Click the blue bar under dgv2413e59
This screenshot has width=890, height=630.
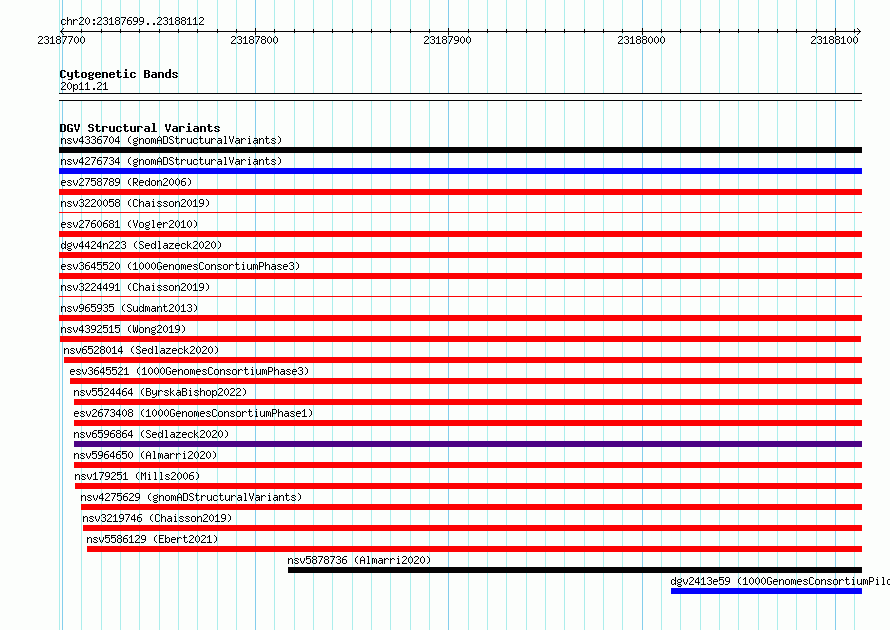pyautogui.click(x=766, y=591)
